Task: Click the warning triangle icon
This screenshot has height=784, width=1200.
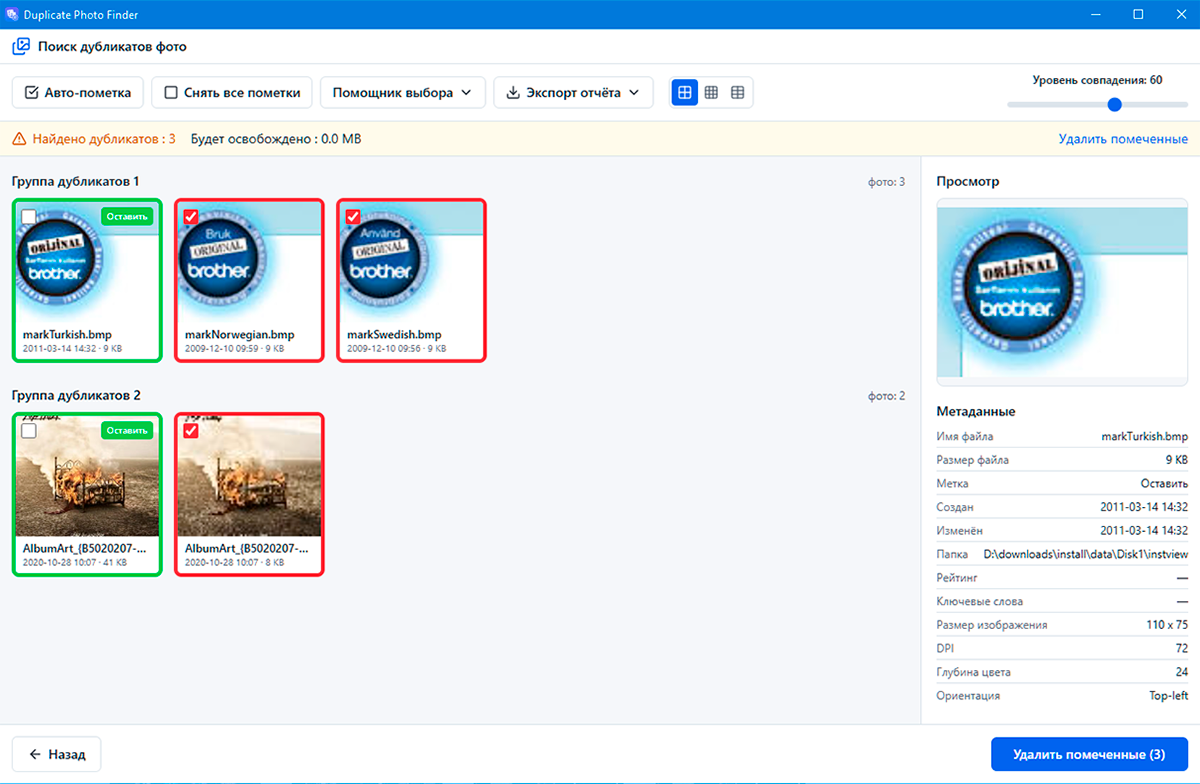Action: (19, 139)
